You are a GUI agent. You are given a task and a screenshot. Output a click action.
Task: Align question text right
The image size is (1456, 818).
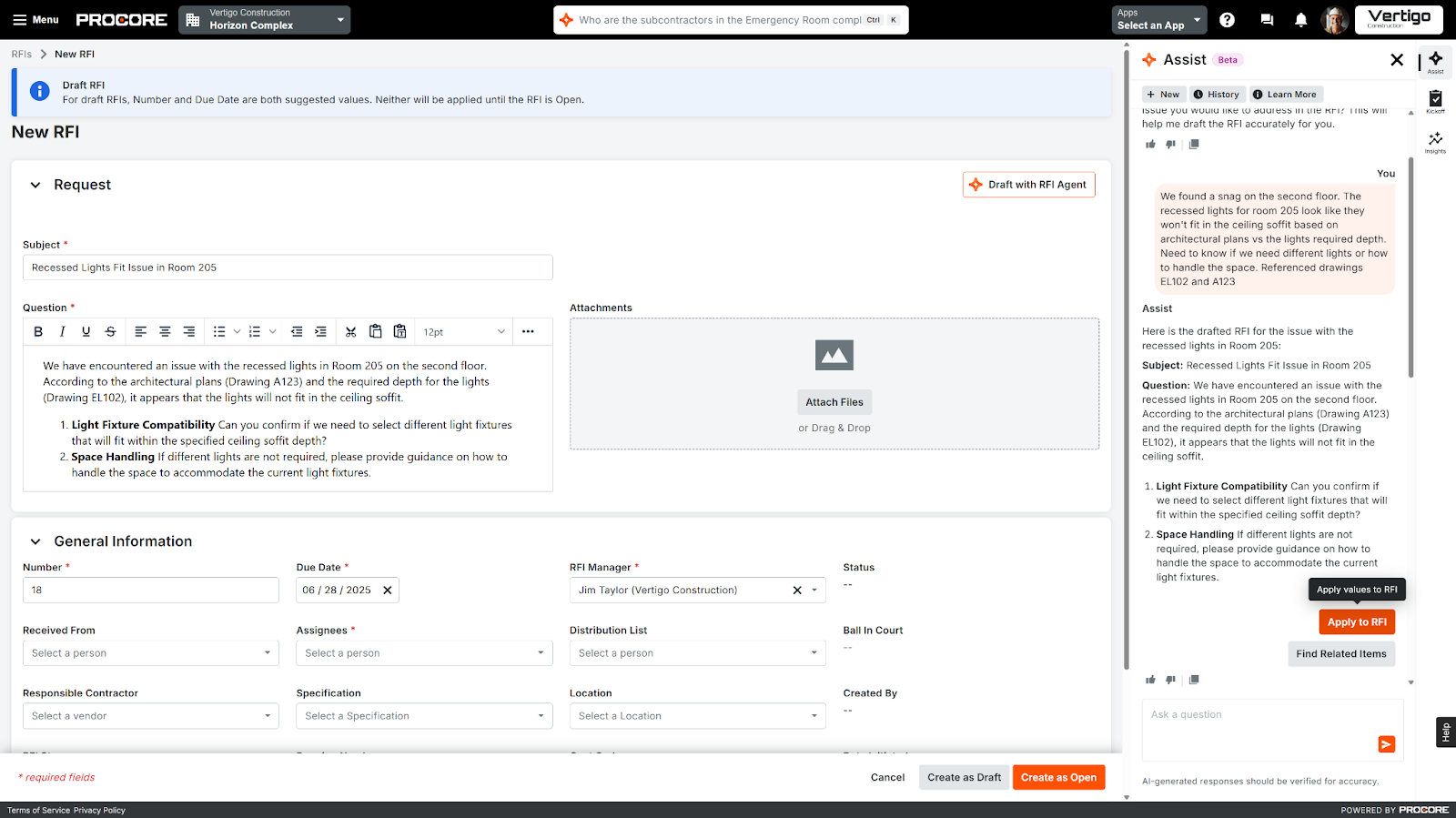click(189, 332)
